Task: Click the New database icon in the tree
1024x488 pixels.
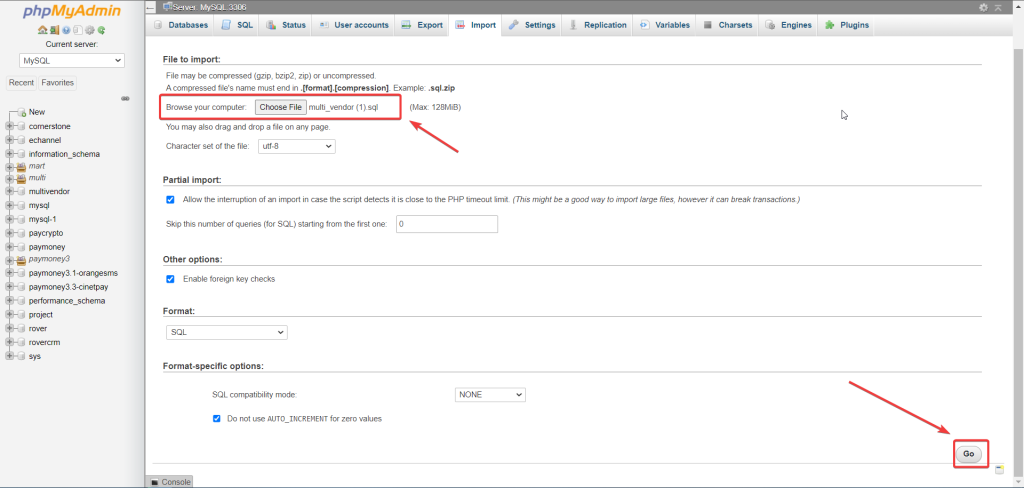Action: pos(20,112)
